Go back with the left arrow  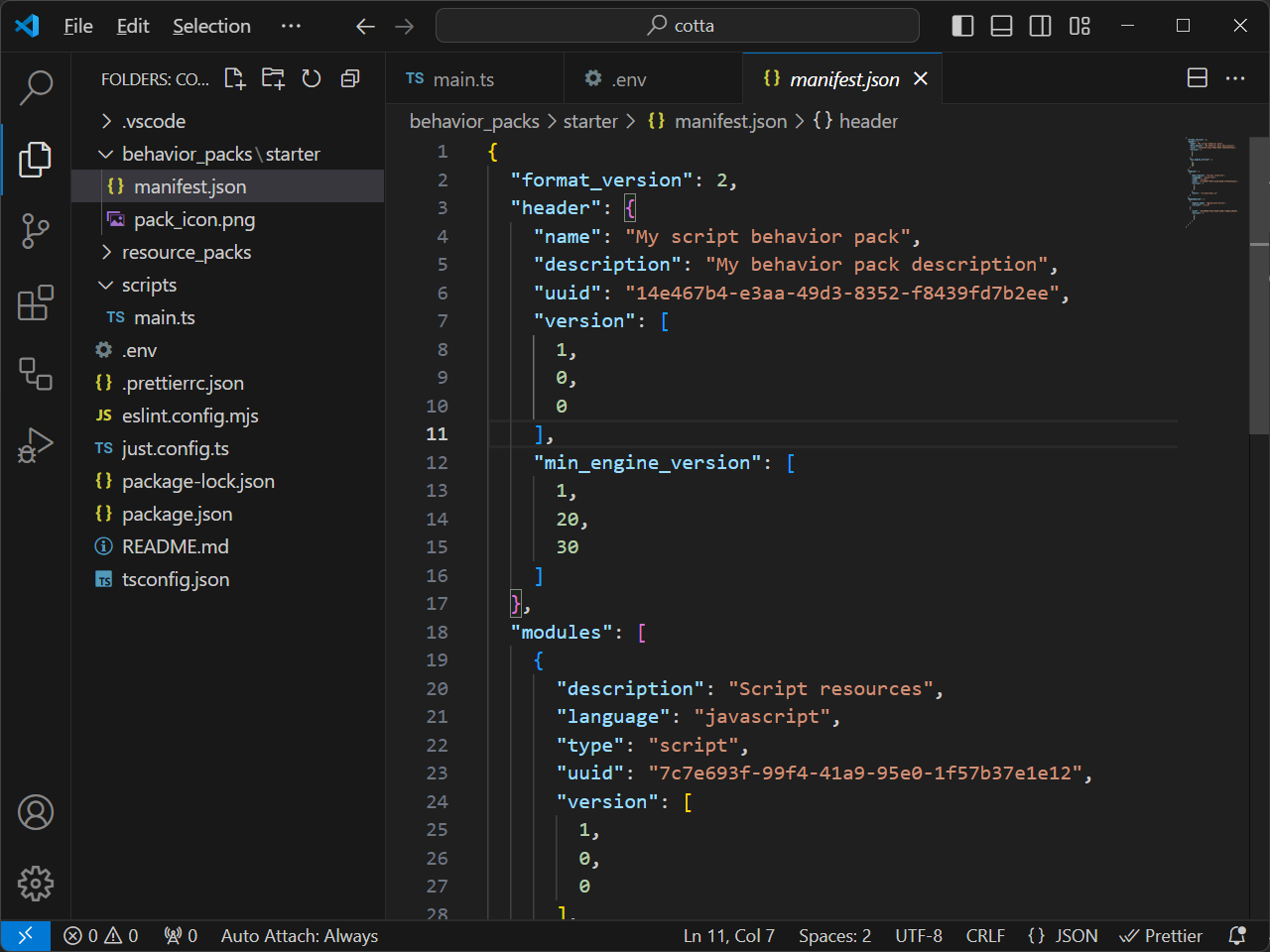click(365, 26)
